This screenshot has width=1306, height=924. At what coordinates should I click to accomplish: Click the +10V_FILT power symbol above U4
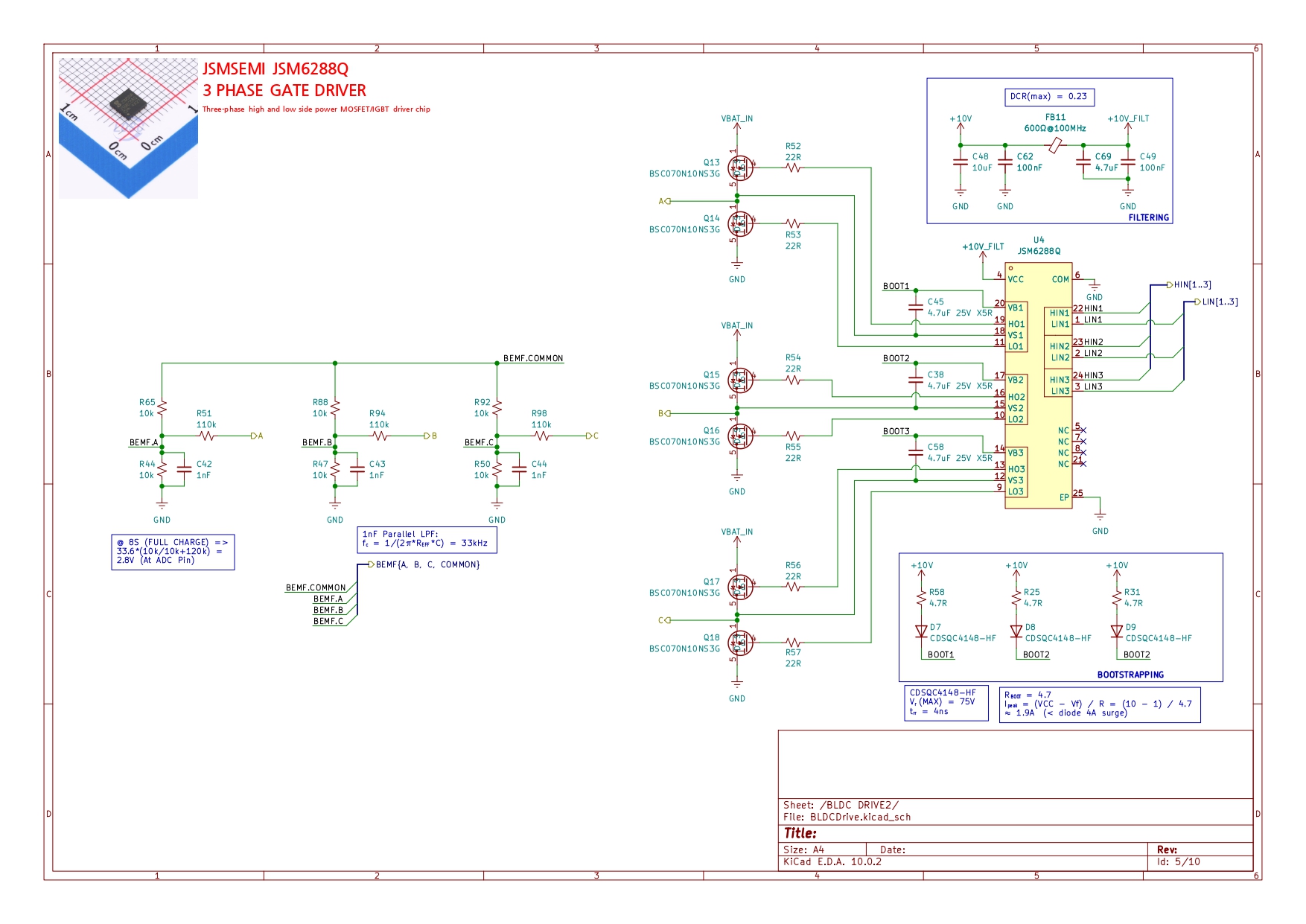coord(983,252)
